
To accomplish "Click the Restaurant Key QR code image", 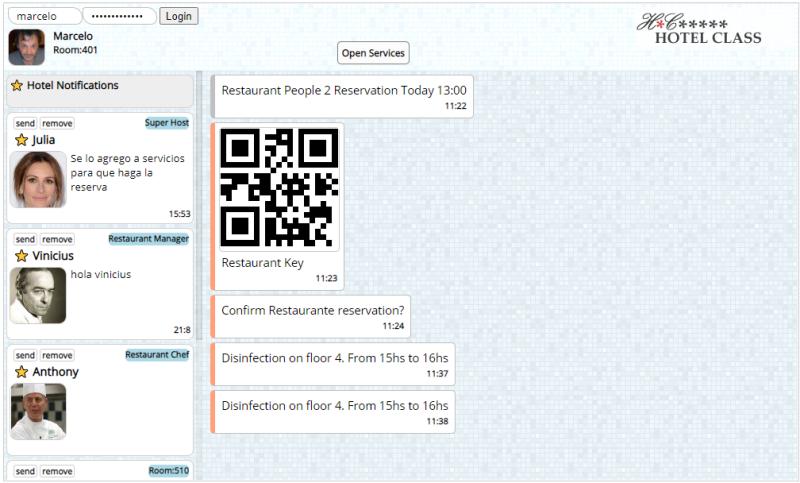I will click(279, 187).
